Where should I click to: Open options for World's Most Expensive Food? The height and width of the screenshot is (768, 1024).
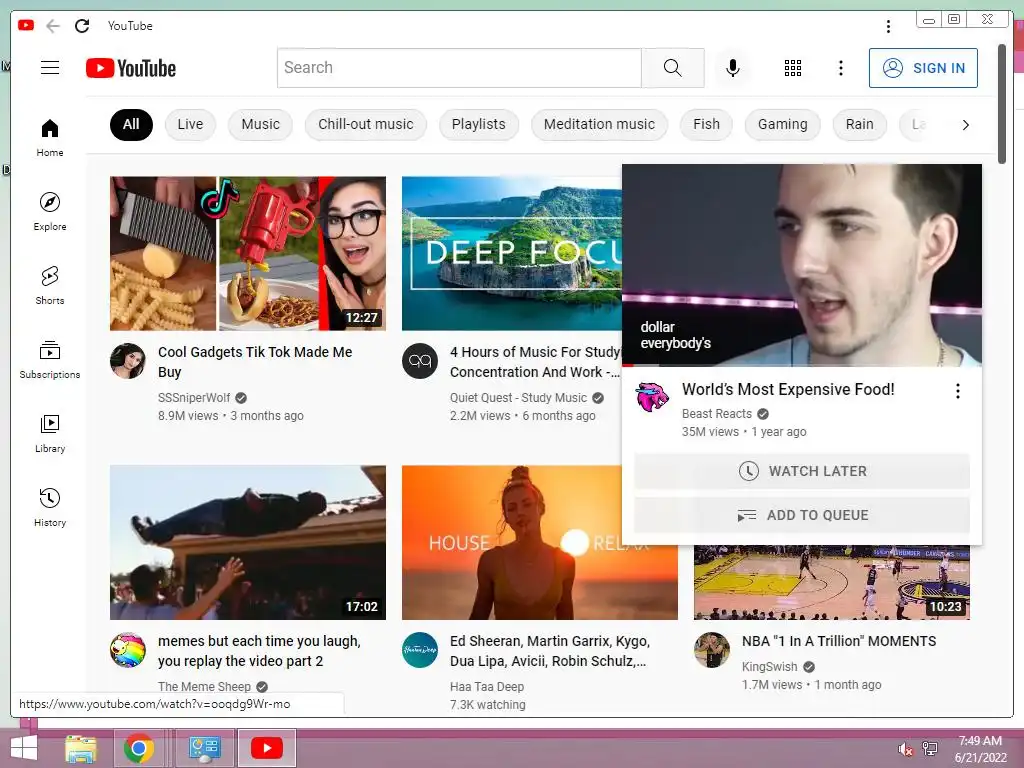(957, 391)
